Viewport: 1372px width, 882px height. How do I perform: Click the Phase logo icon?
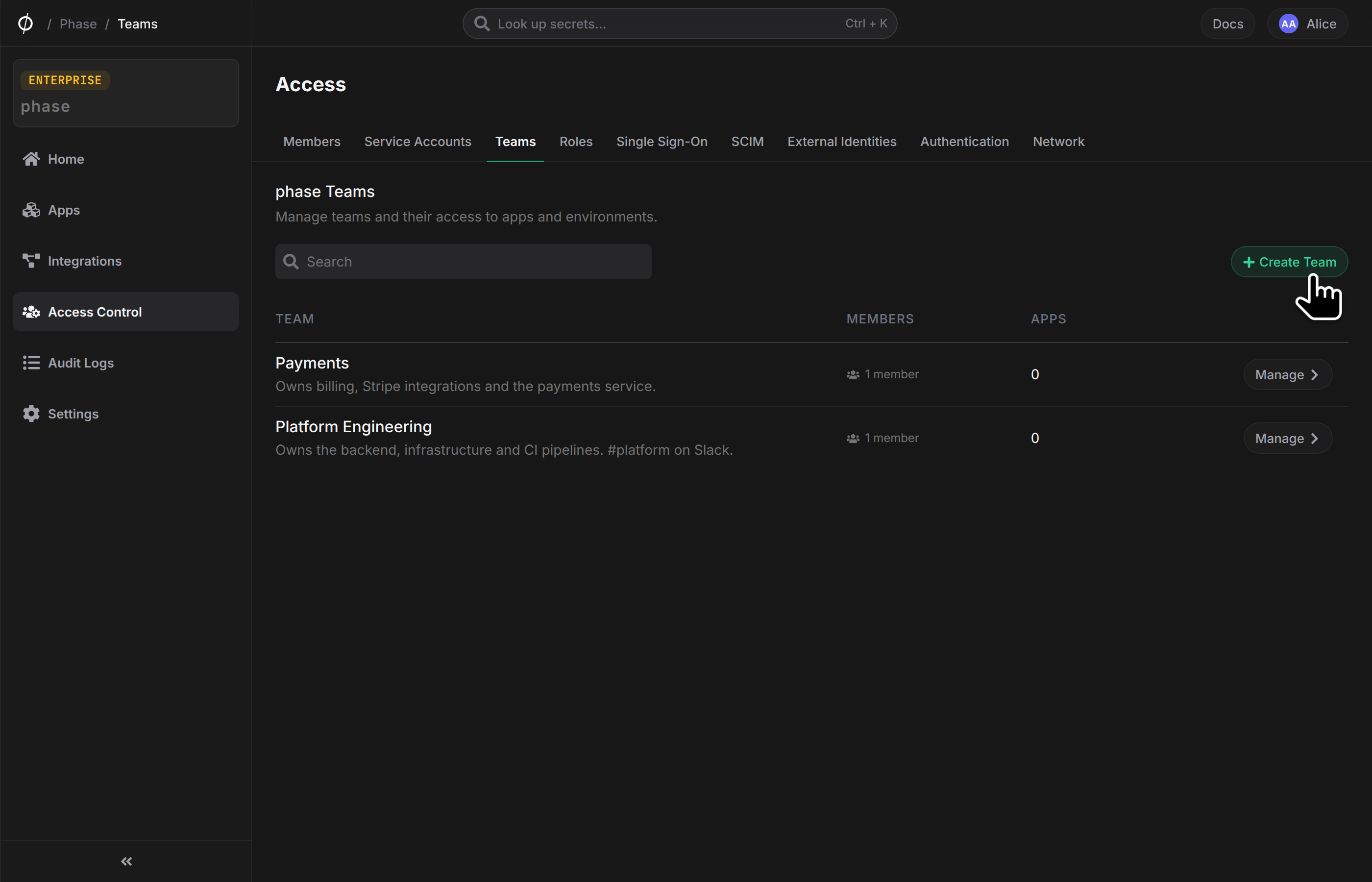click(25, 24)
